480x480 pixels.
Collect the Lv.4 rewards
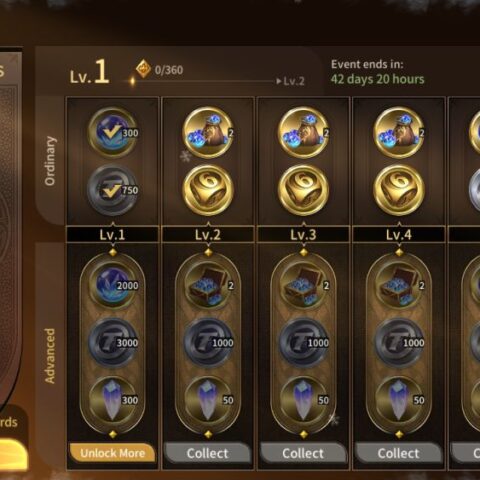pyautogui.click(x=398, y=453)
